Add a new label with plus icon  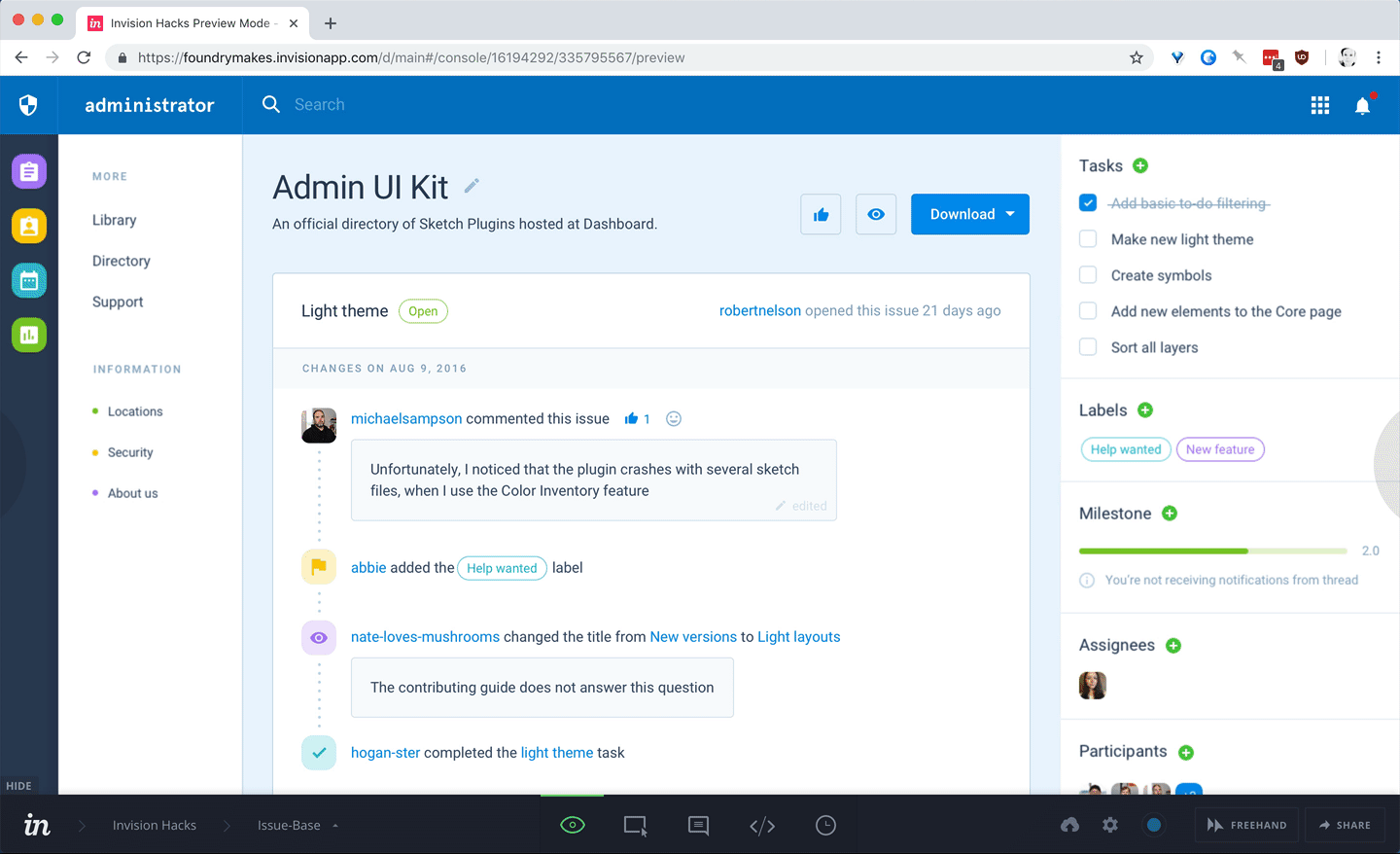(1145, 410)
